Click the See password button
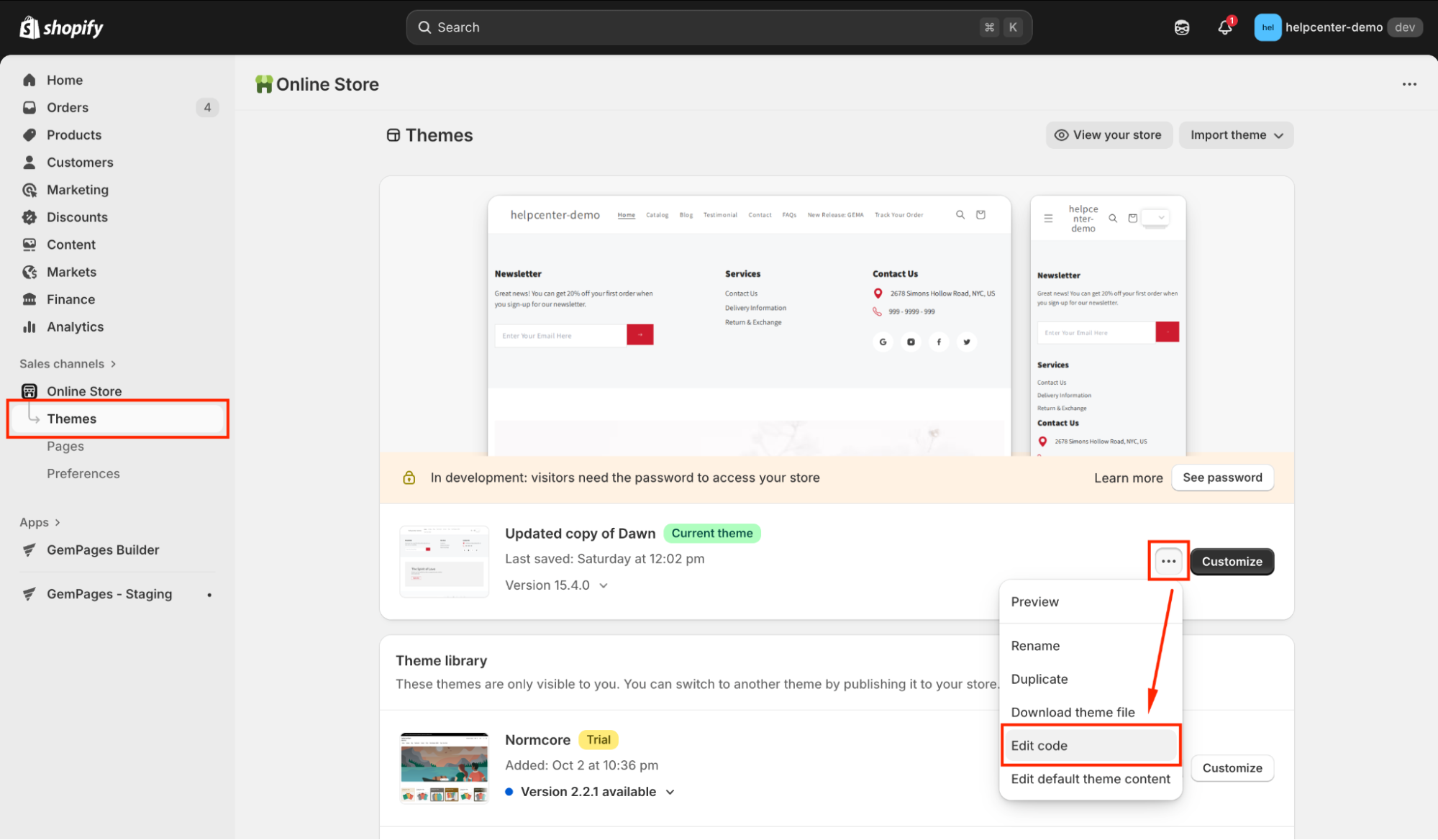Image resolution: width=1438 pixels, height=840 pixels. [x=1221, y=478]
